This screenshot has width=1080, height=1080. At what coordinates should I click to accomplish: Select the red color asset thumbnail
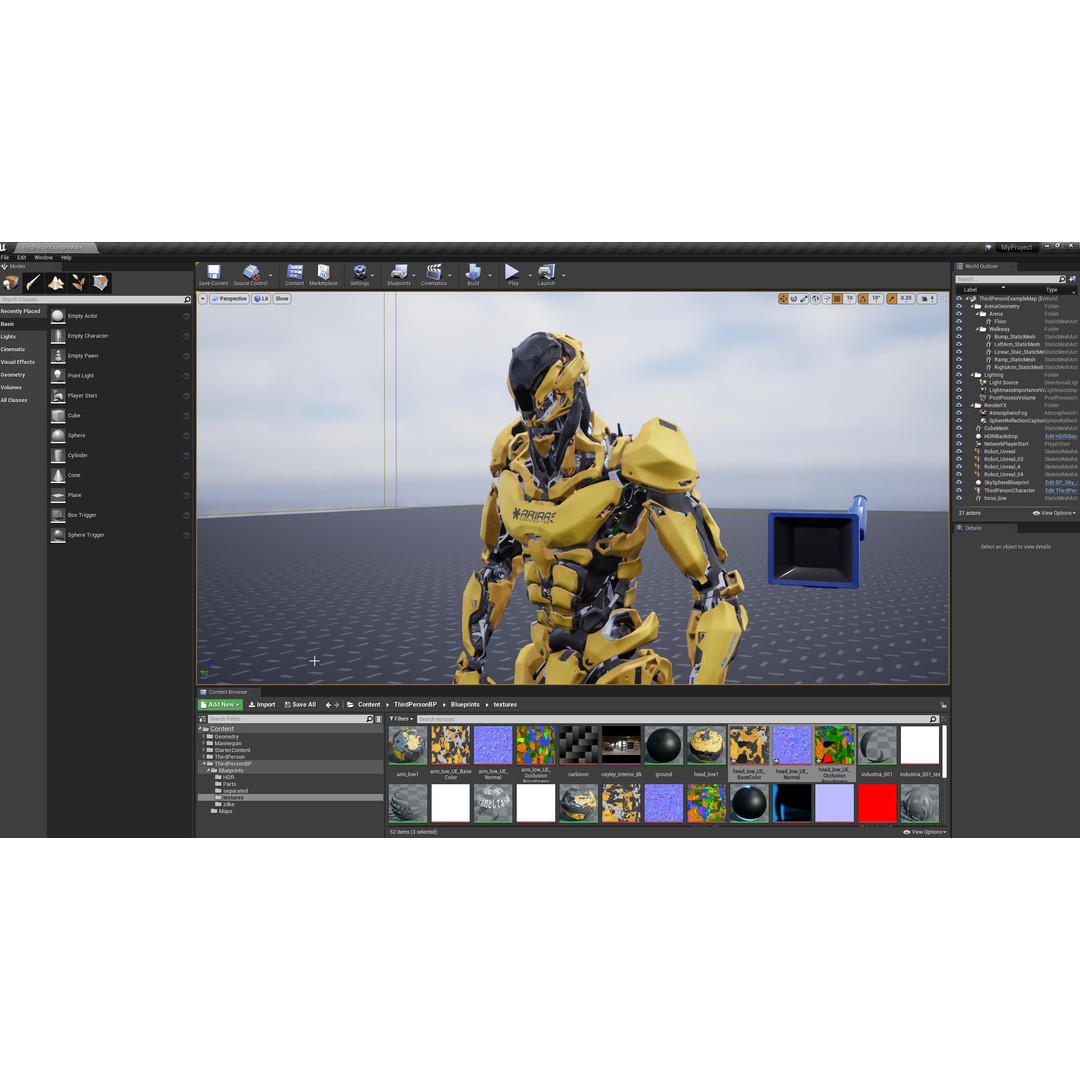878,803
